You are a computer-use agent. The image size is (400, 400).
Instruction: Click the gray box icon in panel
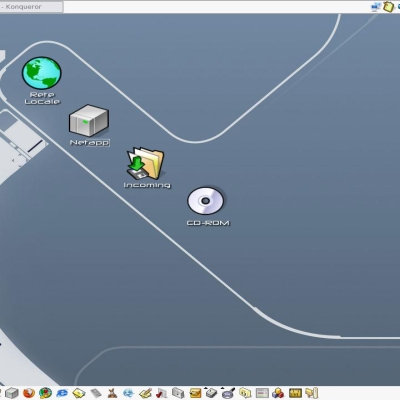point(12,393)
